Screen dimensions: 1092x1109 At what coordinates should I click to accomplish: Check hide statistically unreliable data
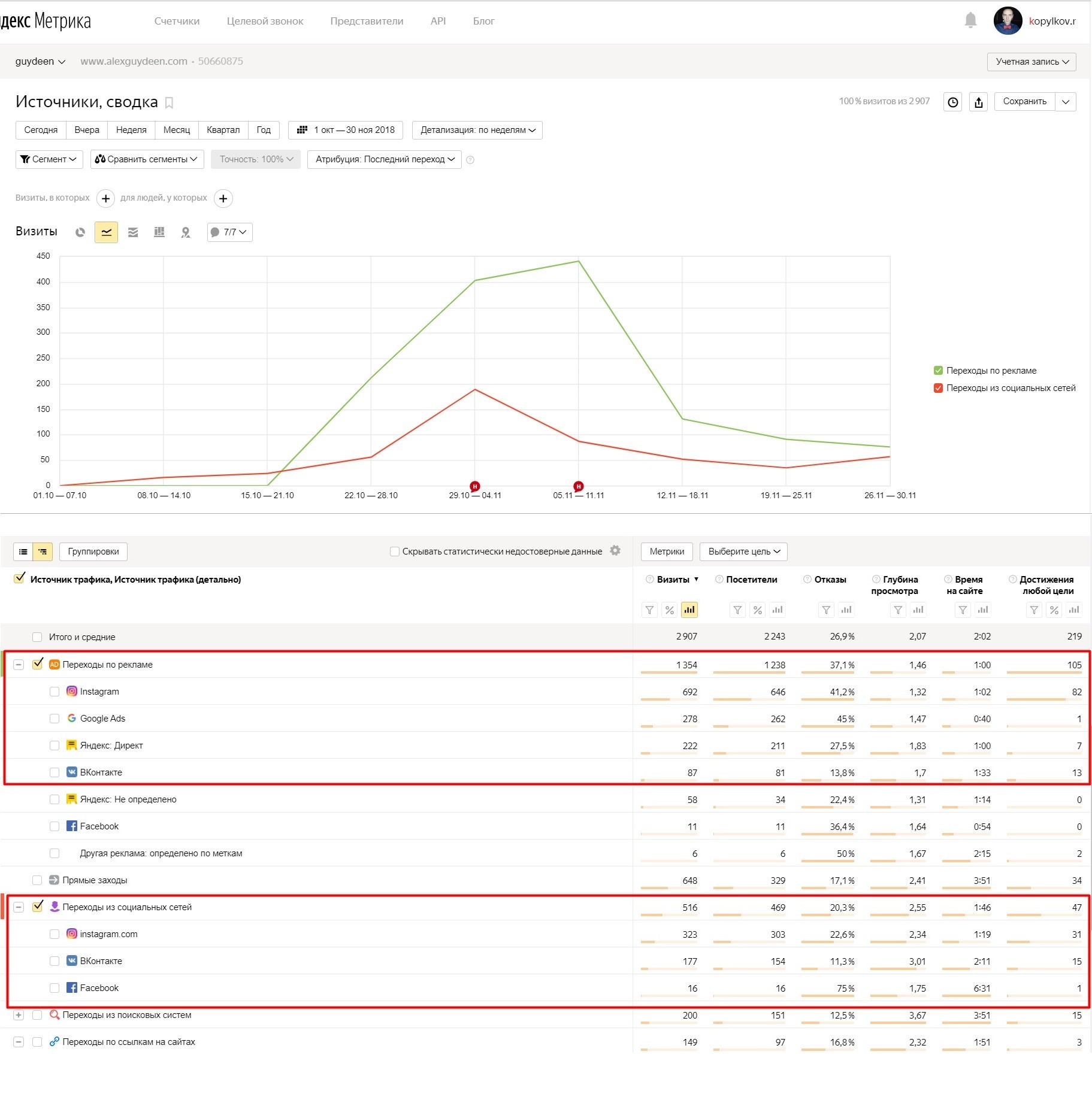[395, 552]
